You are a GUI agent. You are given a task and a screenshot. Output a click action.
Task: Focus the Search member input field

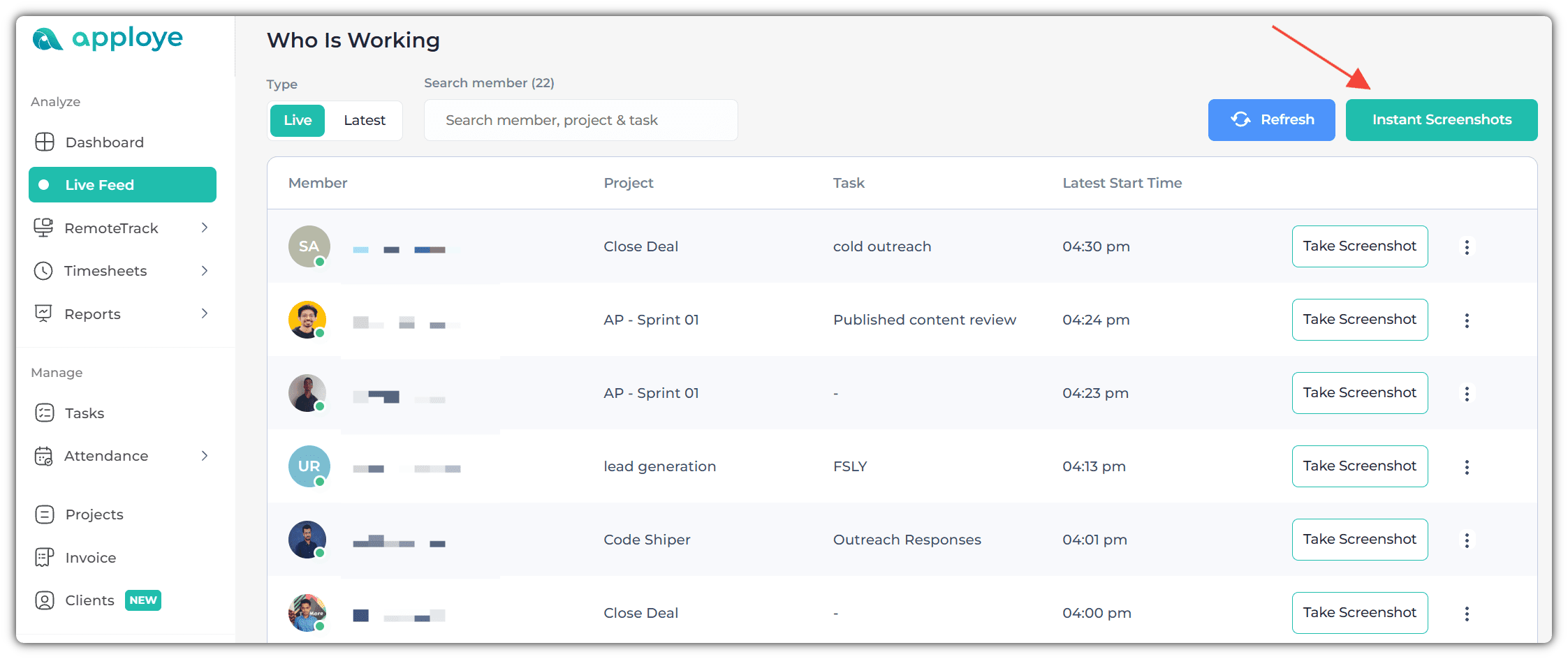(x=580, y=120)
